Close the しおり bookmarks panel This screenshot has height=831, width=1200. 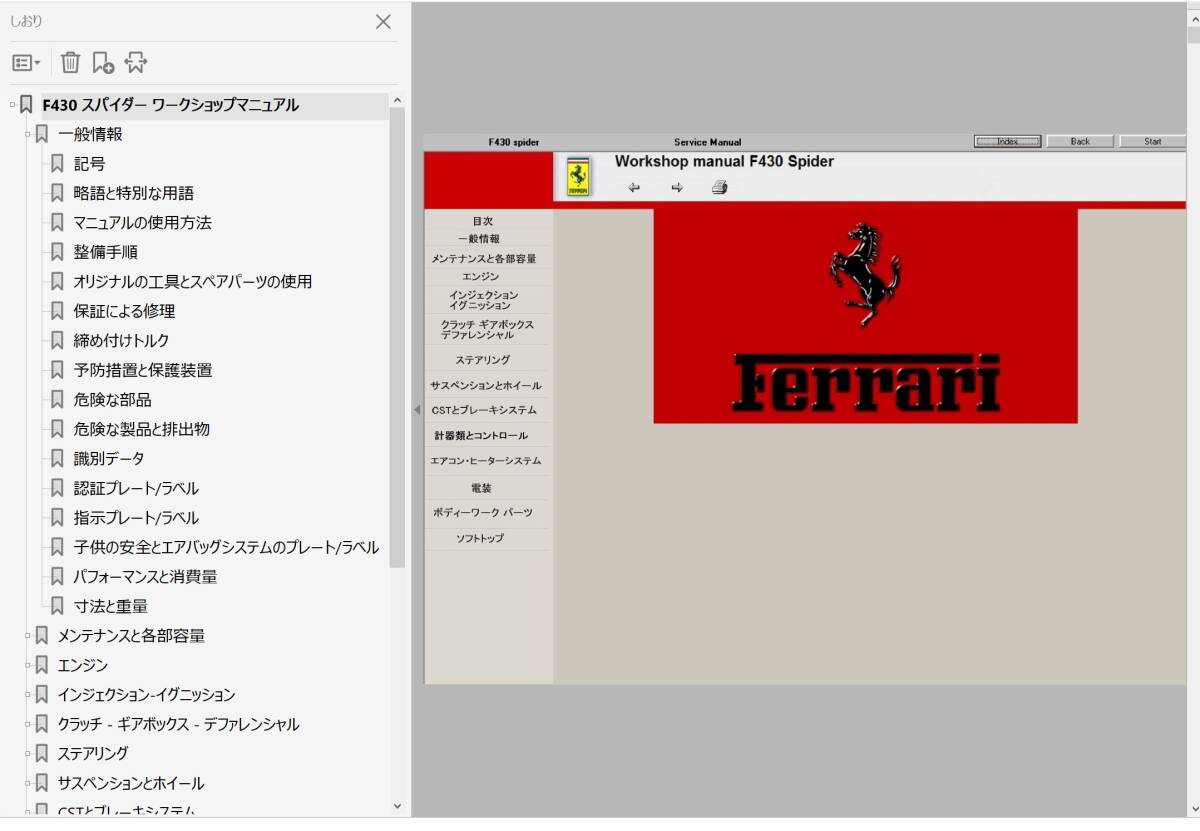pos(383,22)
